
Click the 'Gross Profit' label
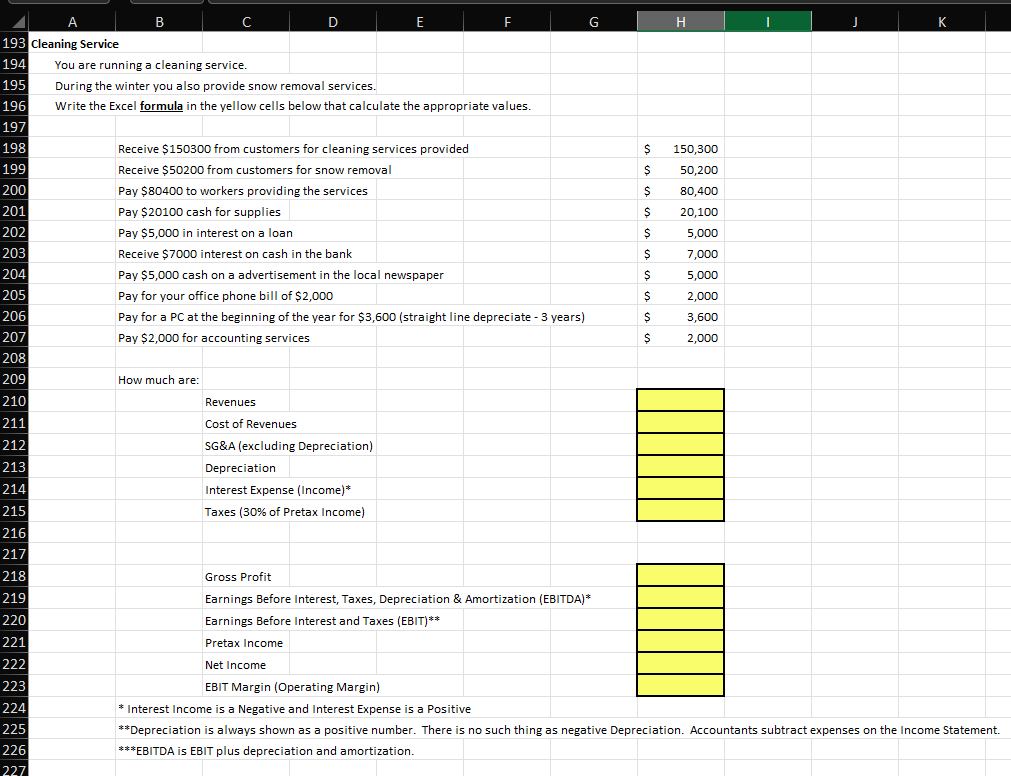point(238,577)
